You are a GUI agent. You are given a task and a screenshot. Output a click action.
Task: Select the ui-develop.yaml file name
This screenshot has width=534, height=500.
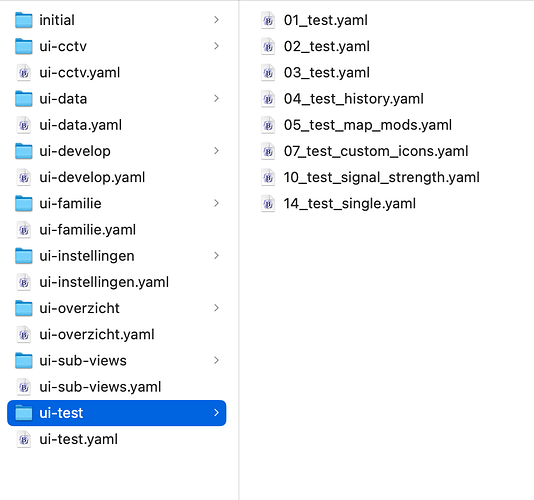pyautogui.click(x=92, y=177)
